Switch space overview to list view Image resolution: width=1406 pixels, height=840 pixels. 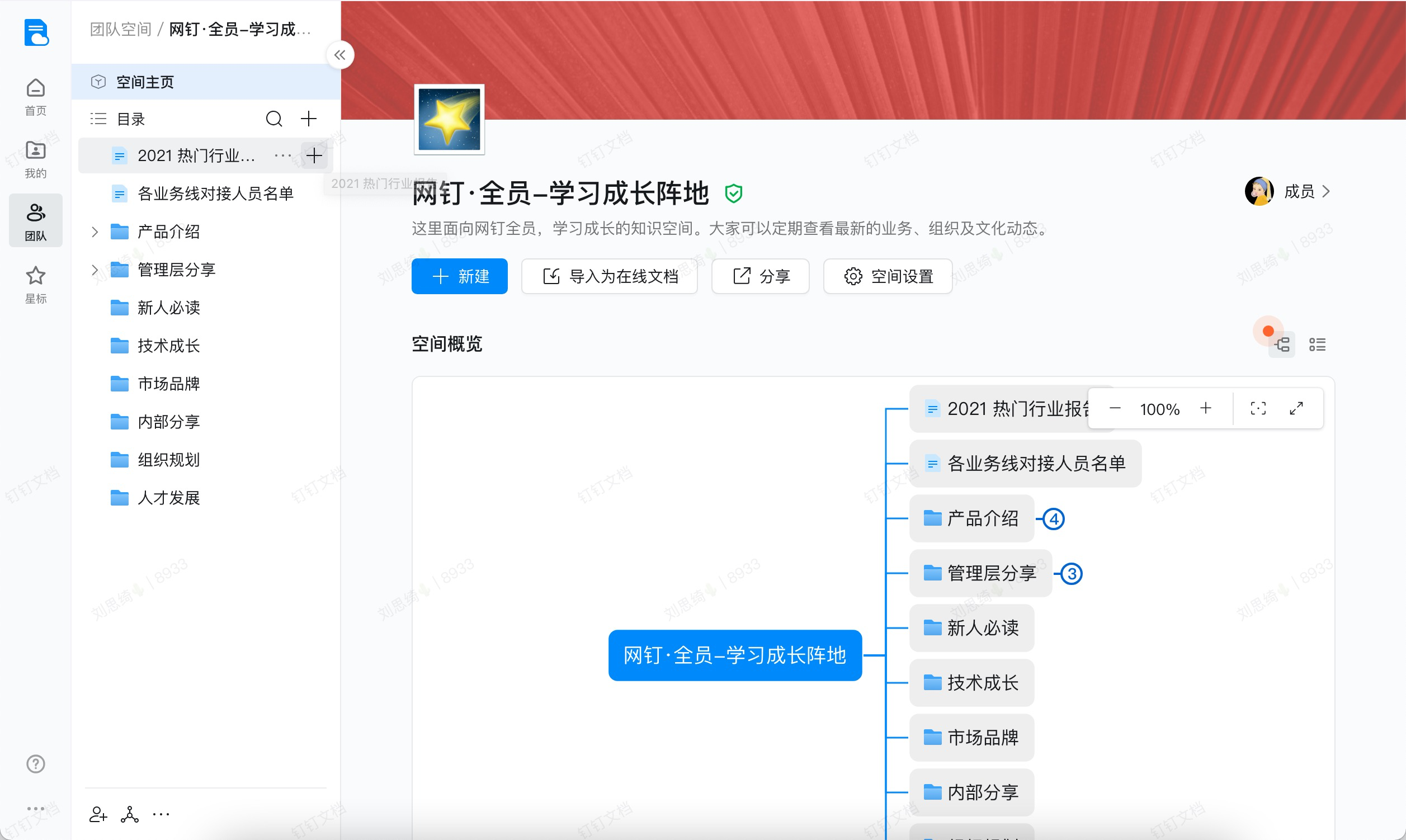click(1317, 344)
